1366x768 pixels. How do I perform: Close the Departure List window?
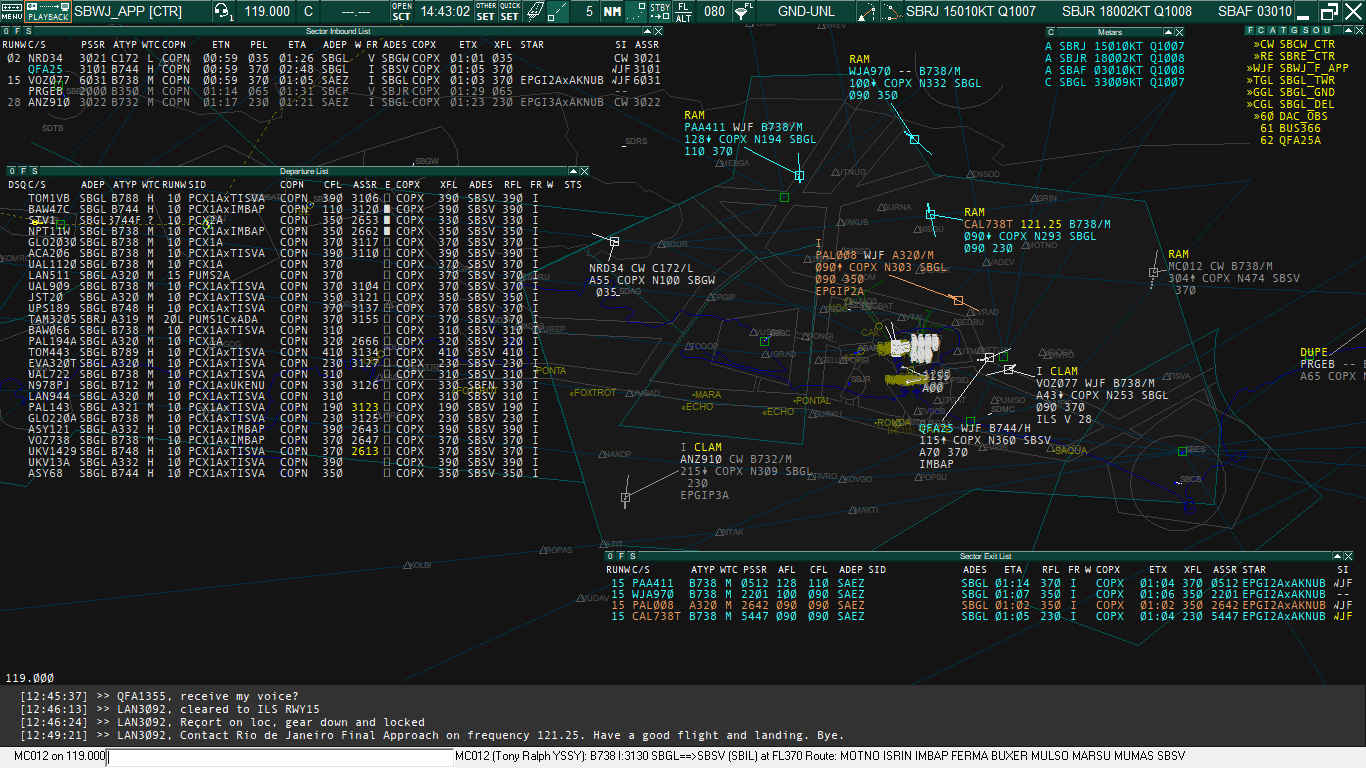(585, 171)
